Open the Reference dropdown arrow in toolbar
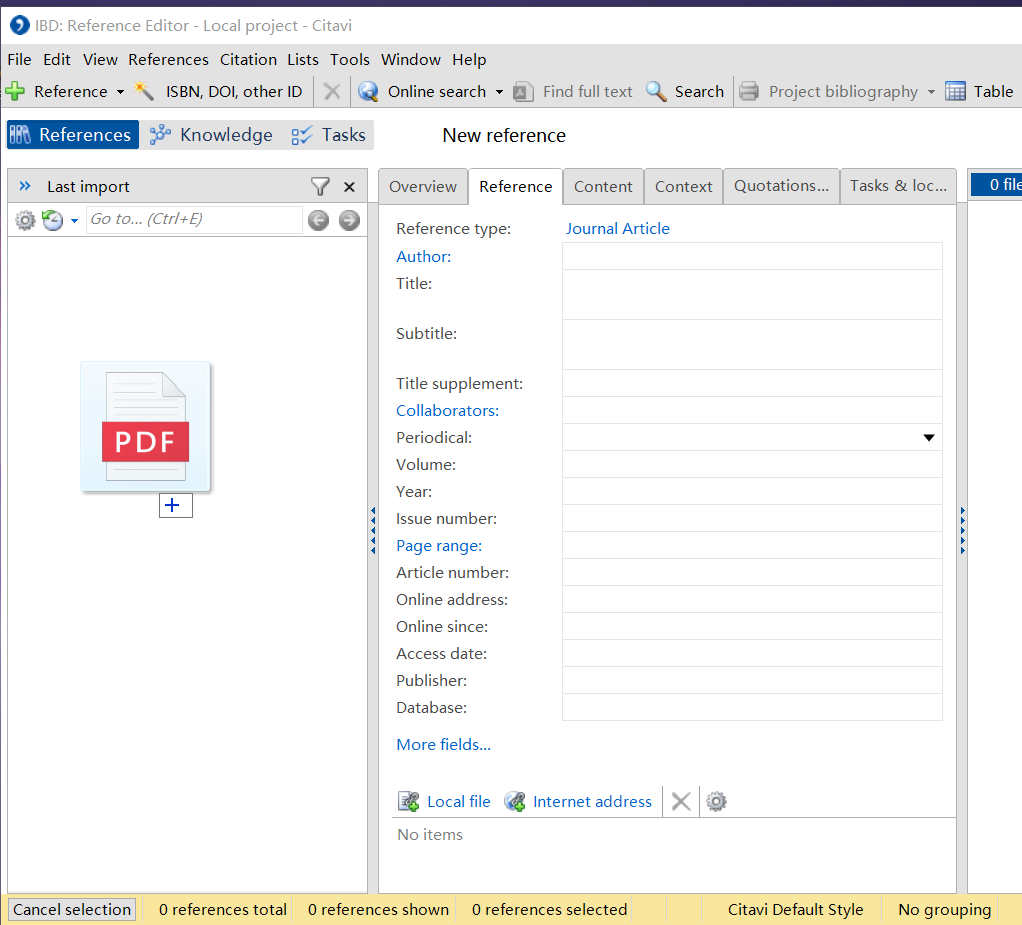The image size is (1022, 925). [120, 92]
